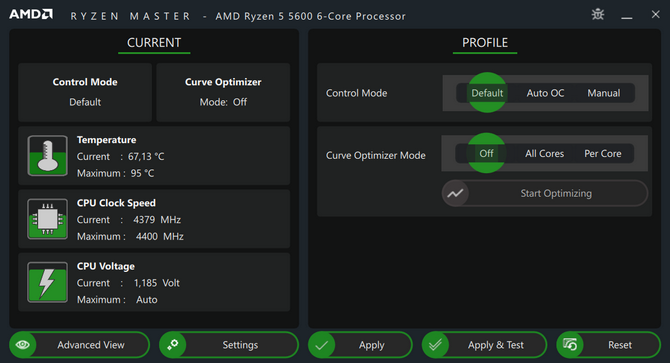Click maximum temperature value 95 °C
Screen dimensions: 670x363
click(142, 173)
